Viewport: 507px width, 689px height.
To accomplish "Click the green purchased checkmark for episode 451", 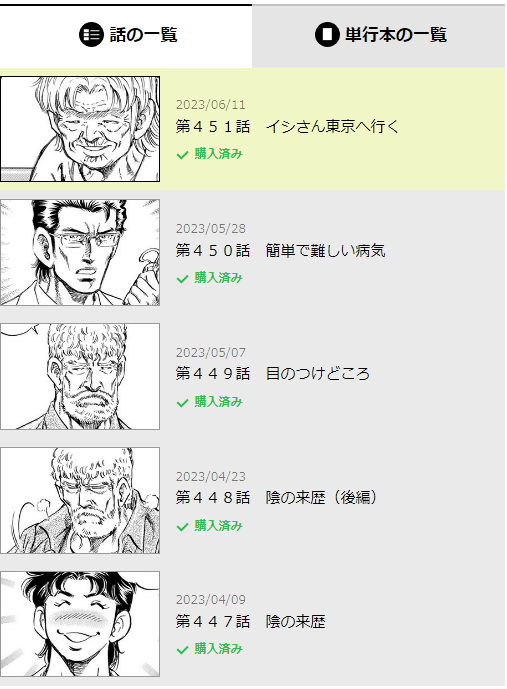I will 182,155.
